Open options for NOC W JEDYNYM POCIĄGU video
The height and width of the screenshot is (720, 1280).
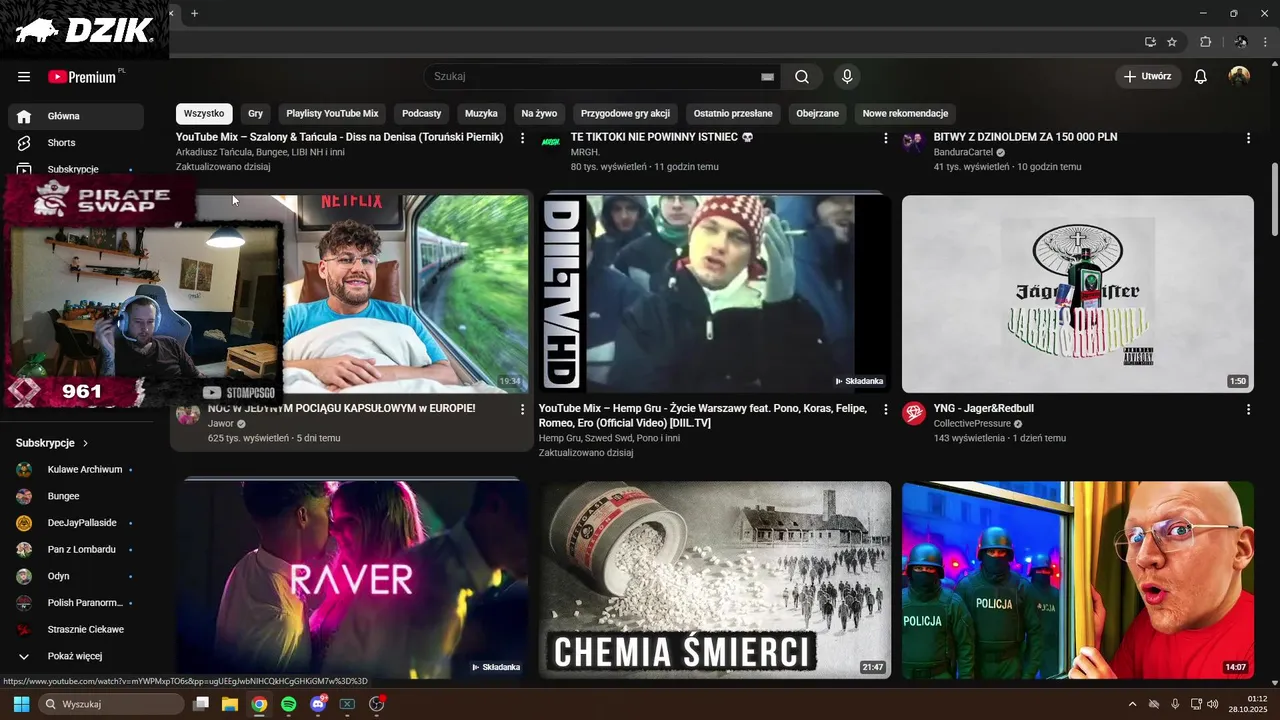[x=522, y=409]
